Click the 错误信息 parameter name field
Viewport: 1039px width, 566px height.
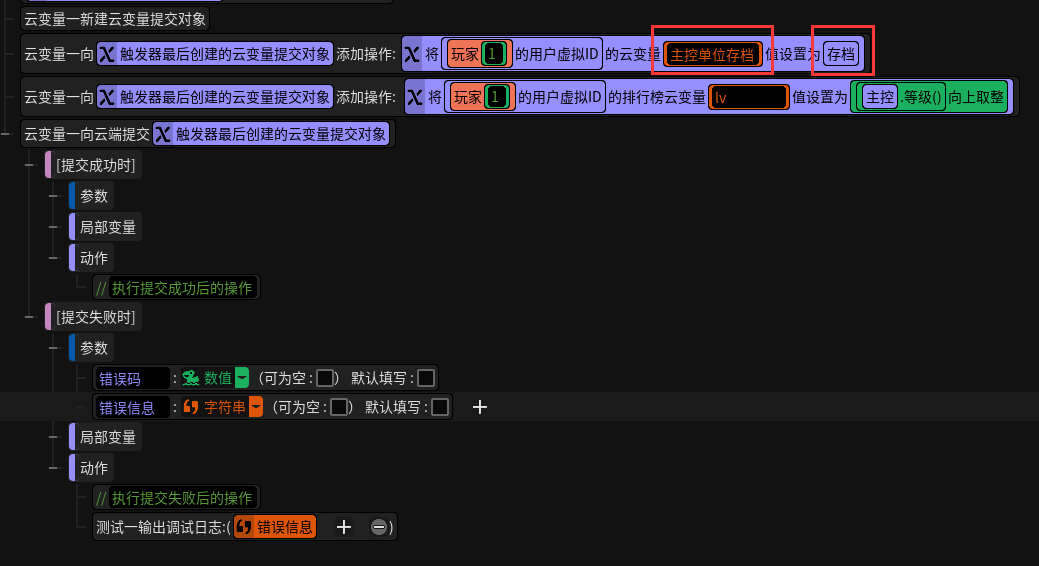(x=132, y=407)
